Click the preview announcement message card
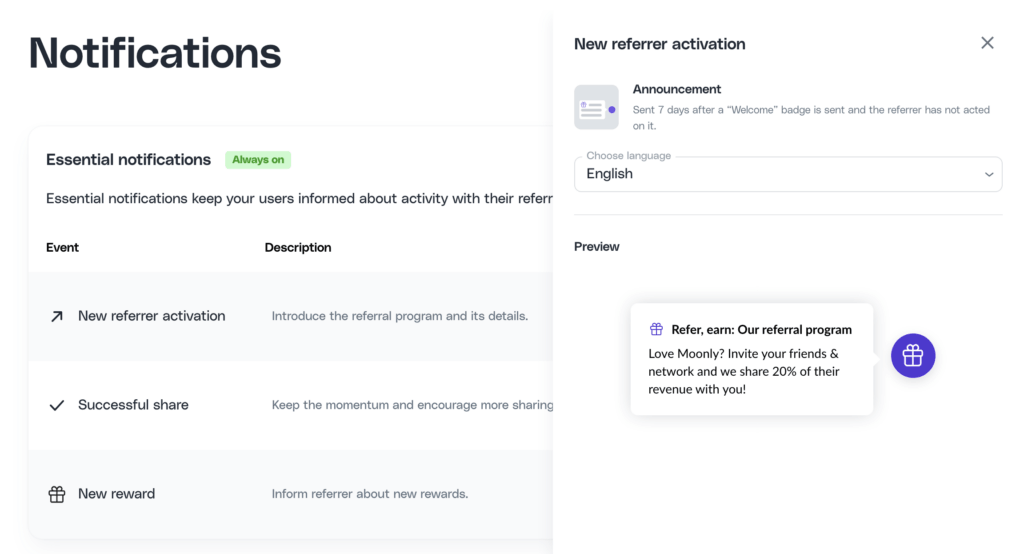This screenshot has height=554, width=1024. click(751, 372)
